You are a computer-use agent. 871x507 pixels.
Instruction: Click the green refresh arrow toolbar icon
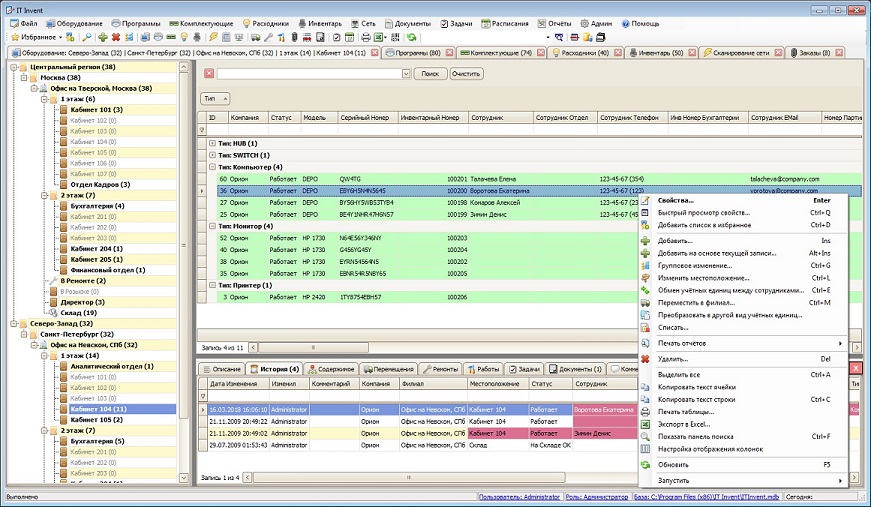[411, 37]
